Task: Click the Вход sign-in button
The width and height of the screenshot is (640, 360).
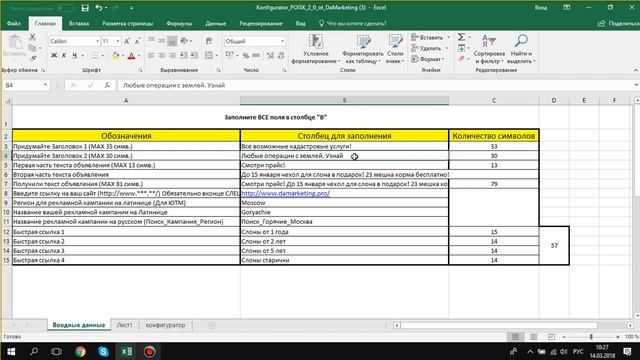Action: tap(541, 8)
